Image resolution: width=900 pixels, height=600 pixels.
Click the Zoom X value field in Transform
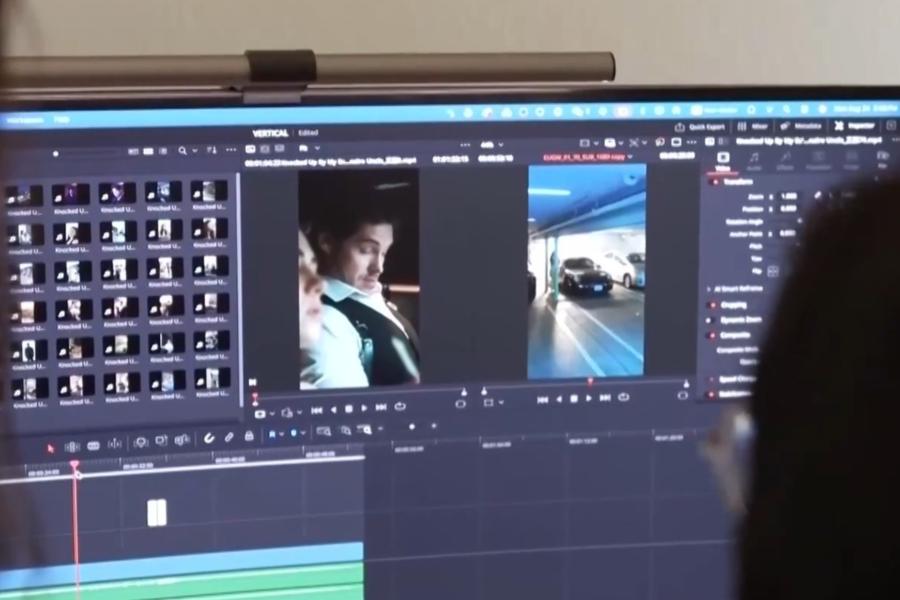790,196
